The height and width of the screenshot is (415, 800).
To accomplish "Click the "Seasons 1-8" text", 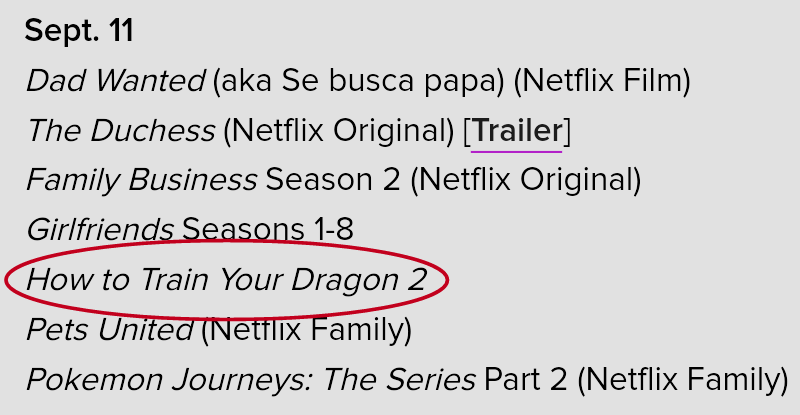I will pyautogui.click(x=268, y=230).
